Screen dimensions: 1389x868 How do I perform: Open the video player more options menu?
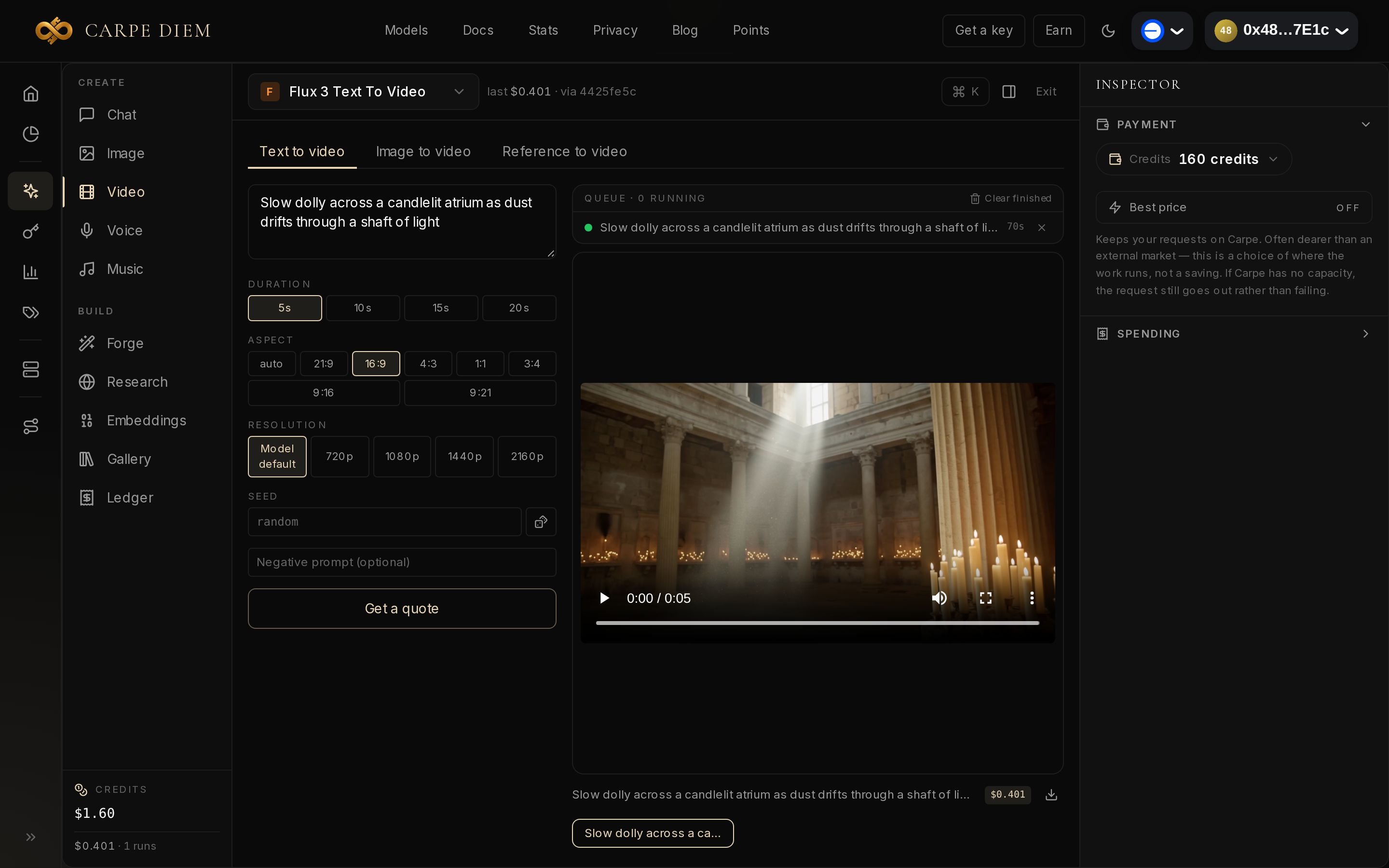1032,598
